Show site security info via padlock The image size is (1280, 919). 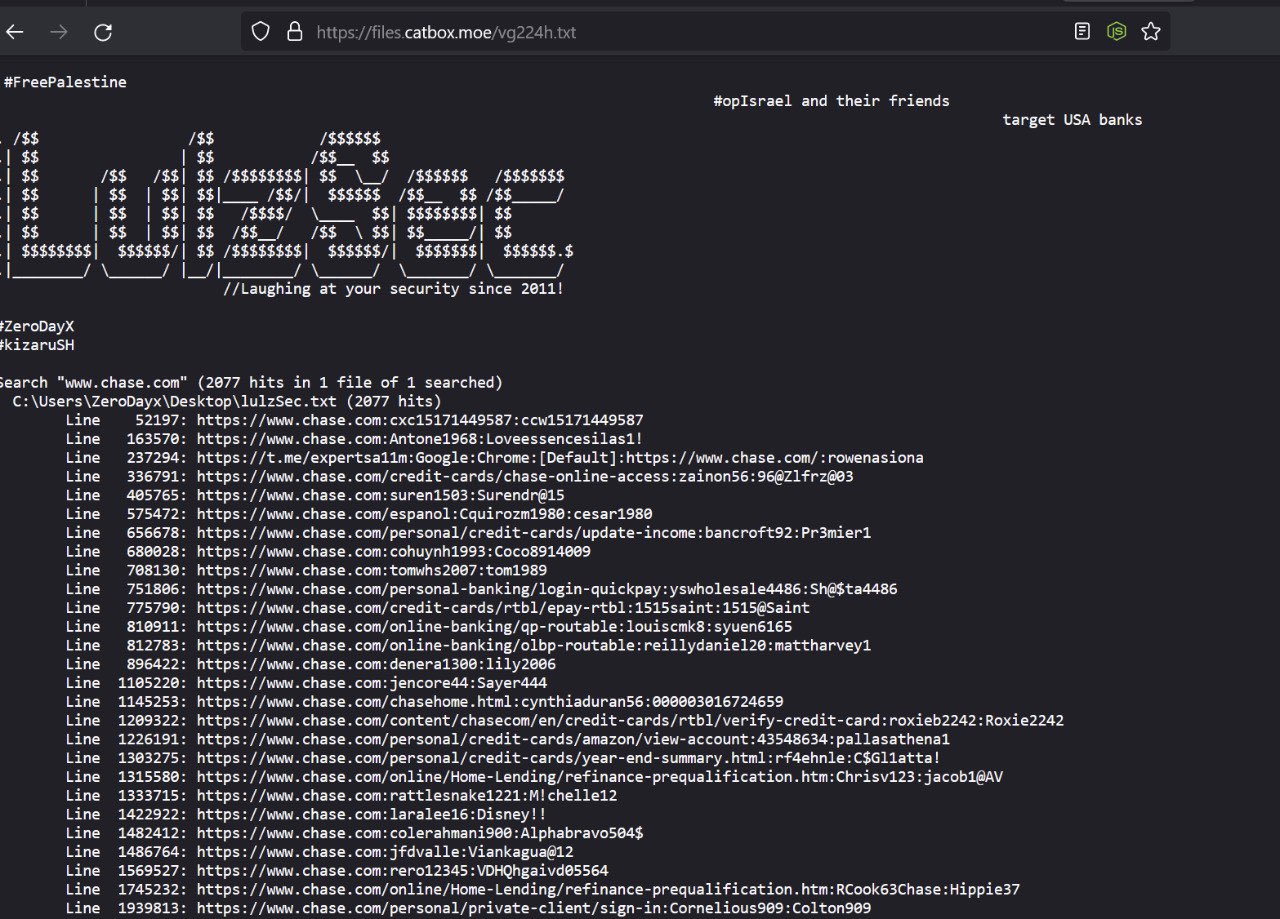click(294, 32)
